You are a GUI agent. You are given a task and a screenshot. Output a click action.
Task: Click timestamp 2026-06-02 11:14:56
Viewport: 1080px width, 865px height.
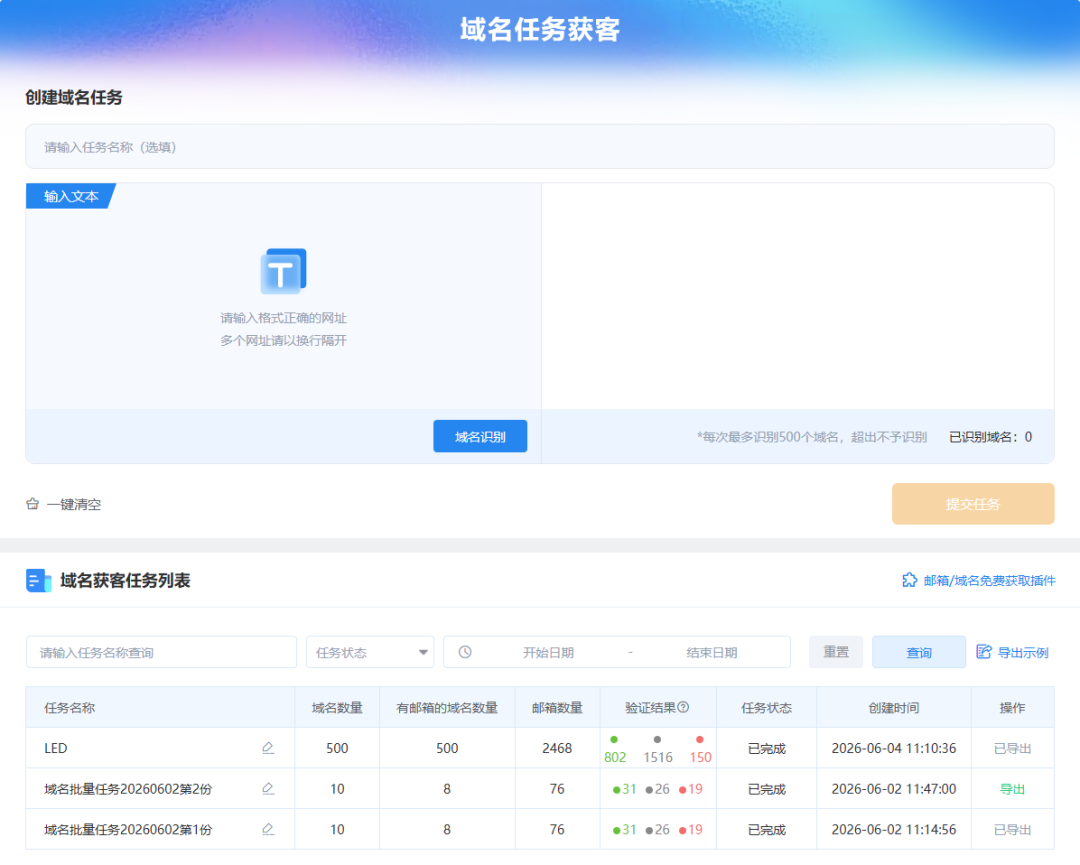click(x=893, y=829)
